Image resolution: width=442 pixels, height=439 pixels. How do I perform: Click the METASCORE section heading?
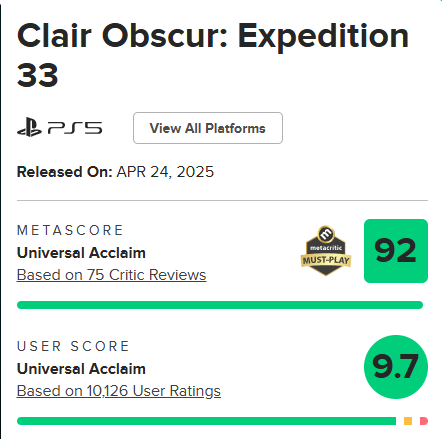click(x=70, y=230)
